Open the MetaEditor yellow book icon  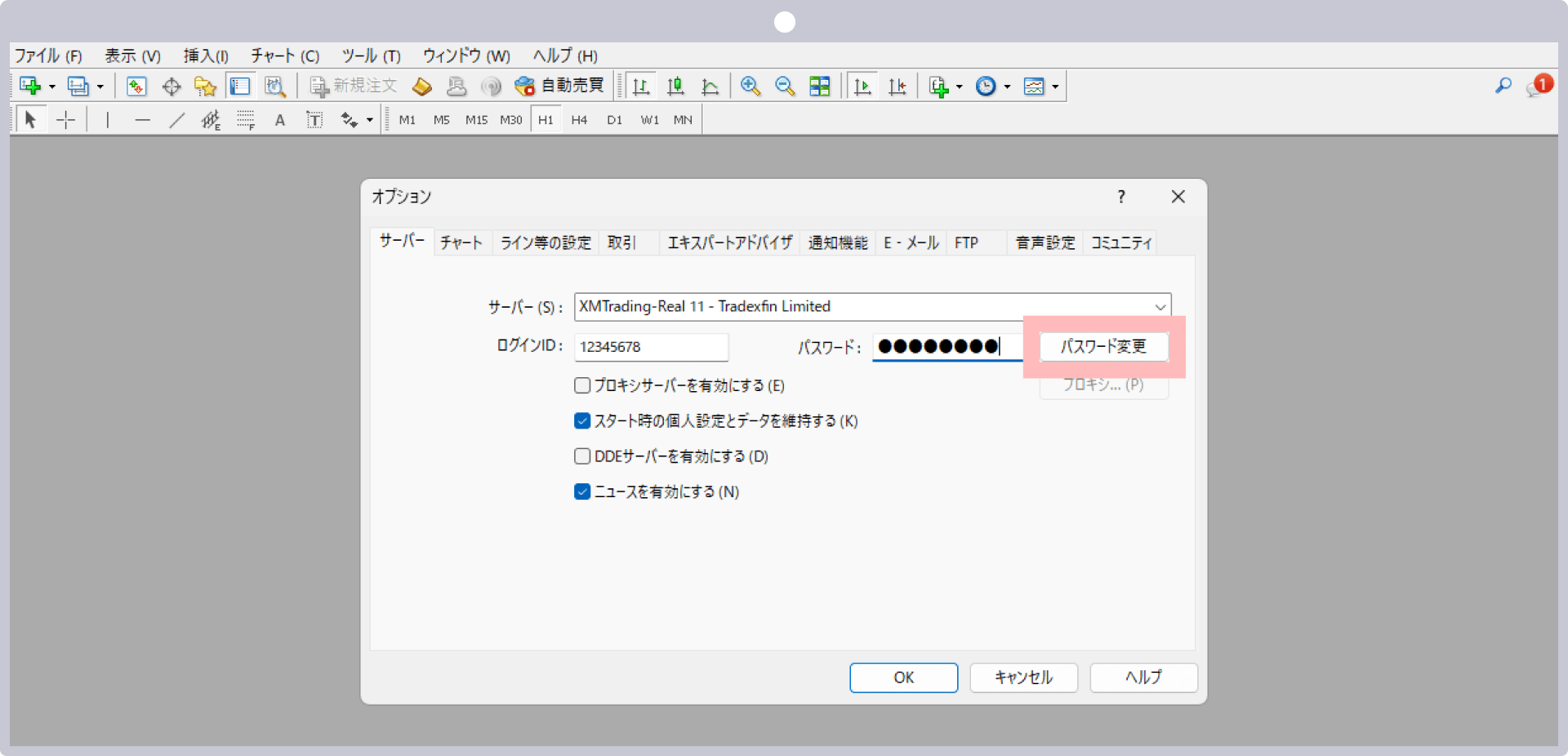pos(421,86)
